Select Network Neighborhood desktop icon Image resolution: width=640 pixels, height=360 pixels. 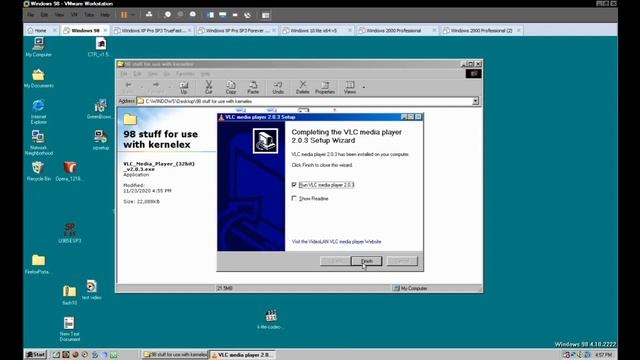tap(38, 142)
